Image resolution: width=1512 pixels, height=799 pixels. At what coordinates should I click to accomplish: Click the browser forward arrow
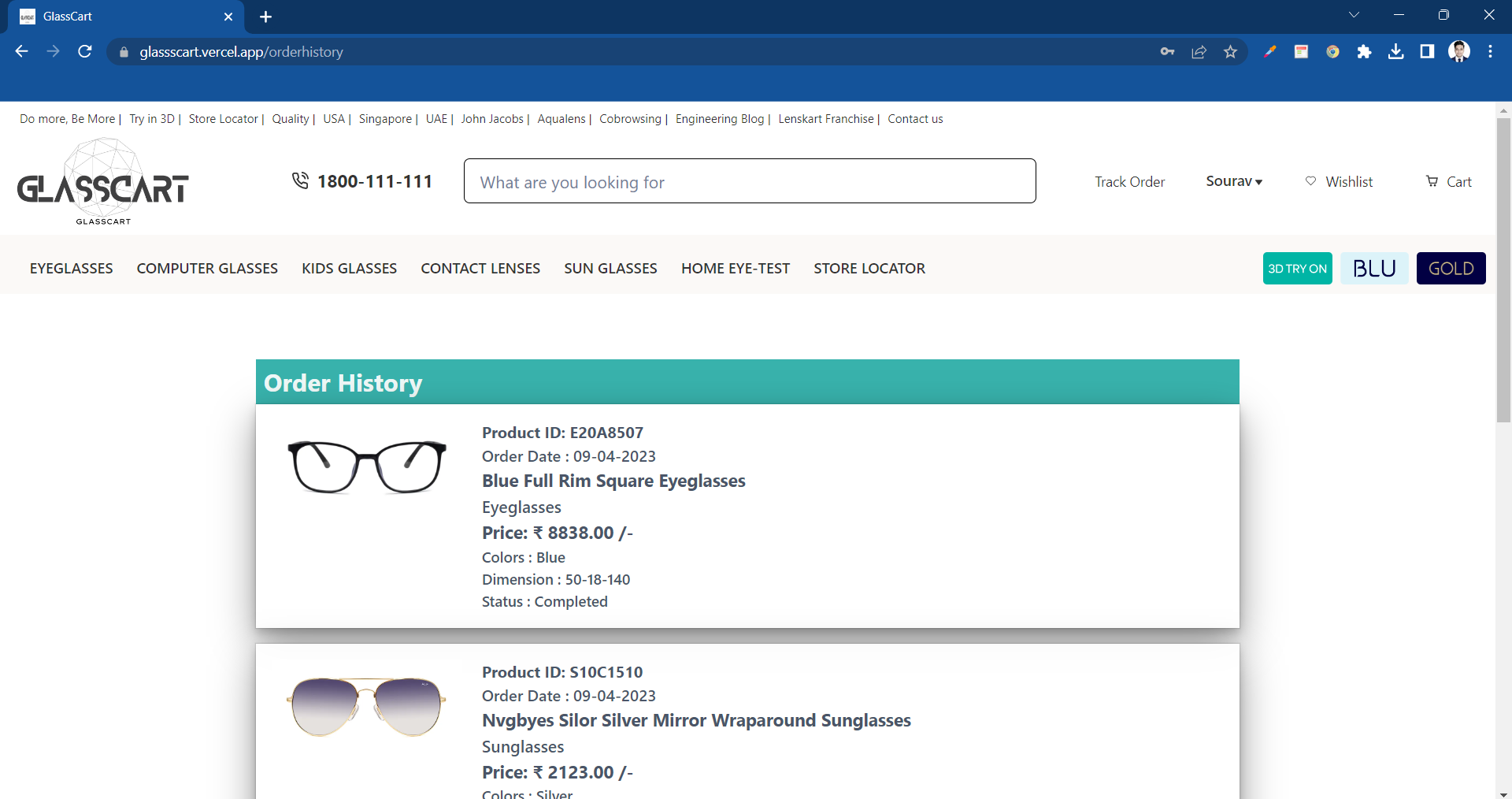(x=53, y=51)
